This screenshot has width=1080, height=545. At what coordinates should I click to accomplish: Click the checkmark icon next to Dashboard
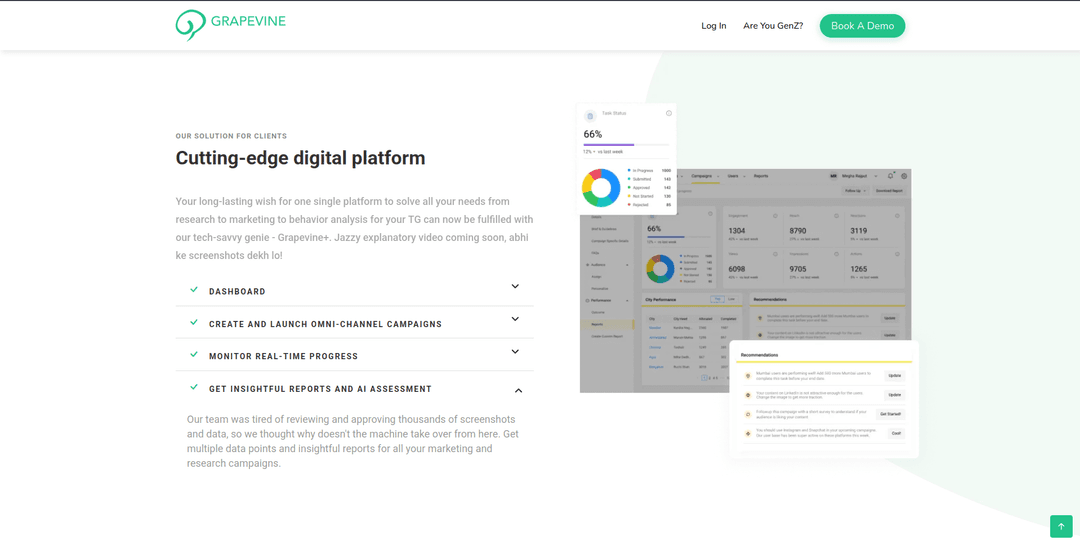194,290
